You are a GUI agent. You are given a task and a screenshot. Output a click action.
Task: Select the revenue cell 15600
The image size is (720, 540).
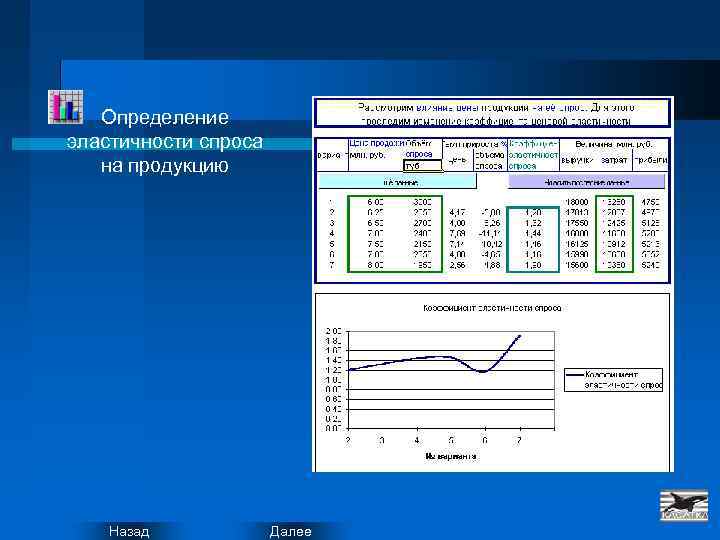tap(577, 265)
